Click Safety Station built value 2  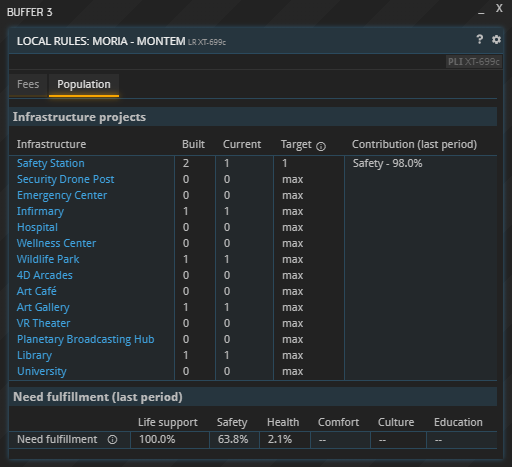click(x=186, y=163)
